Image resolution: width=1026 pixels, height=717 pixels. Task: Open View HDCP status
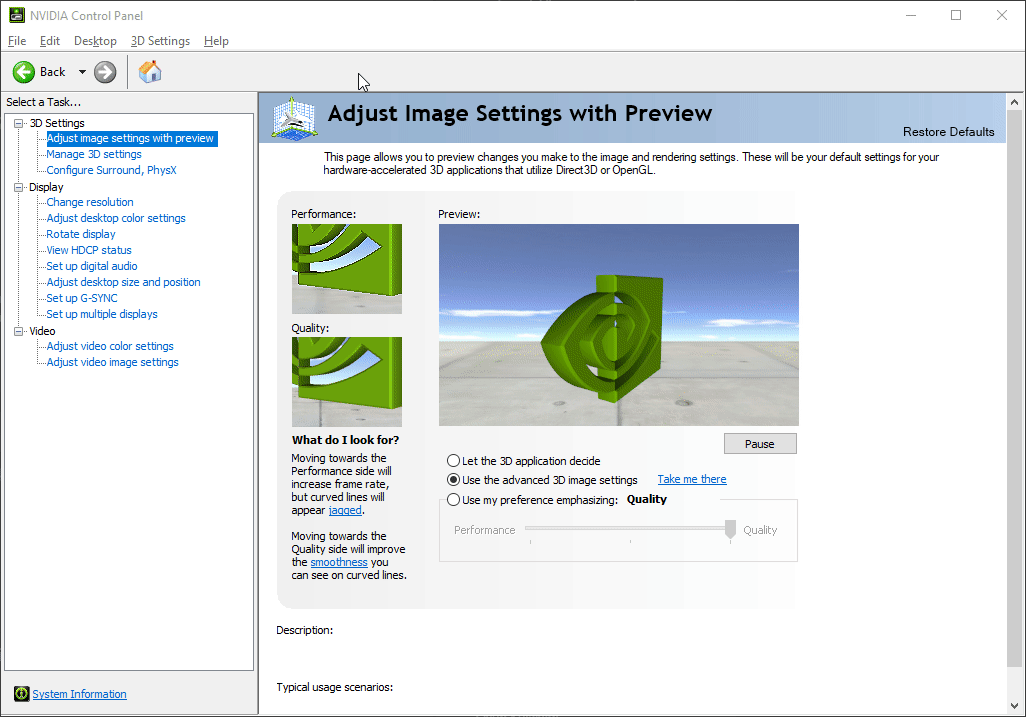[x=89, y=250]
